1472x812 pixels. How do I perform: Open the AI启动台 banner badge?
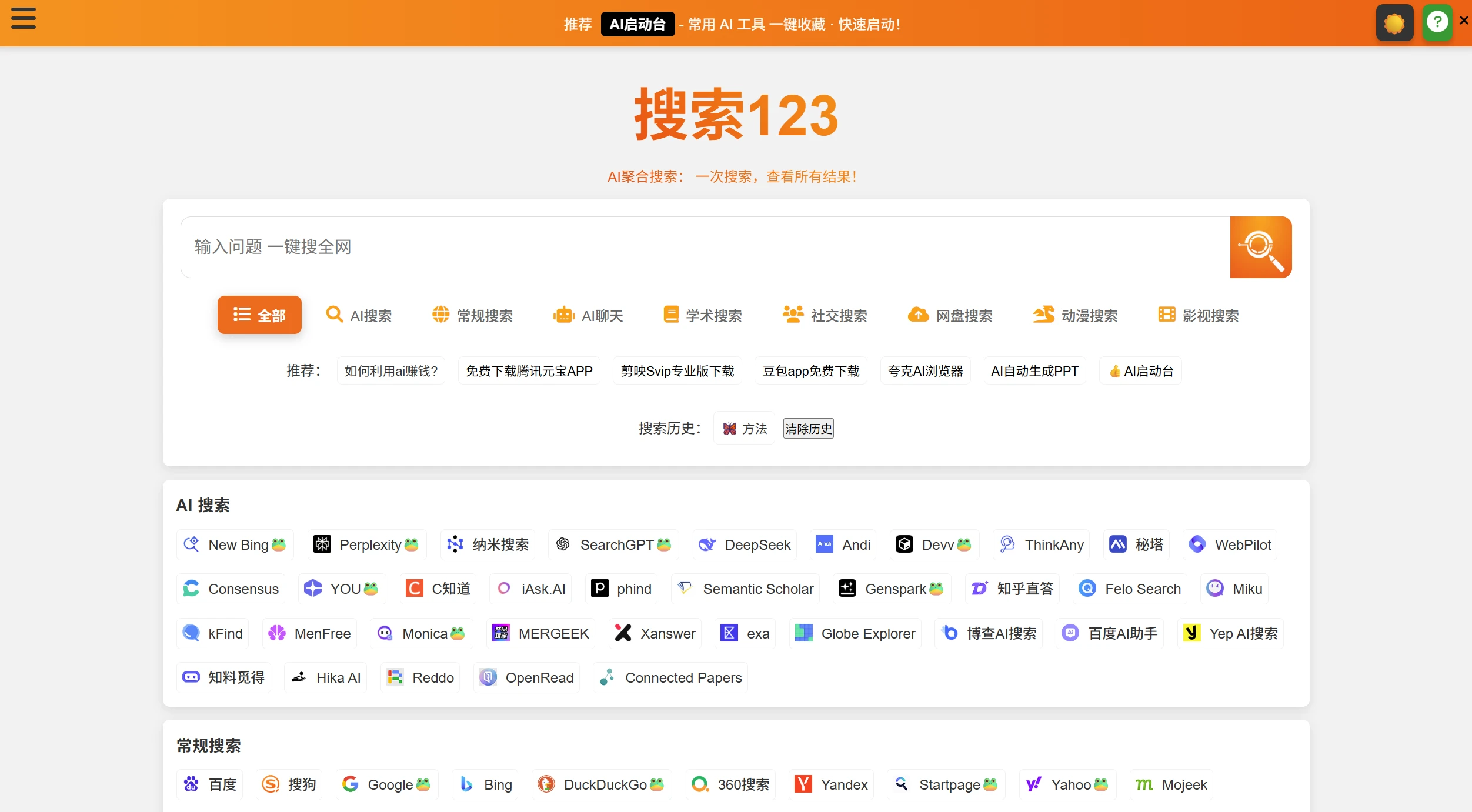tap(637, 24)
